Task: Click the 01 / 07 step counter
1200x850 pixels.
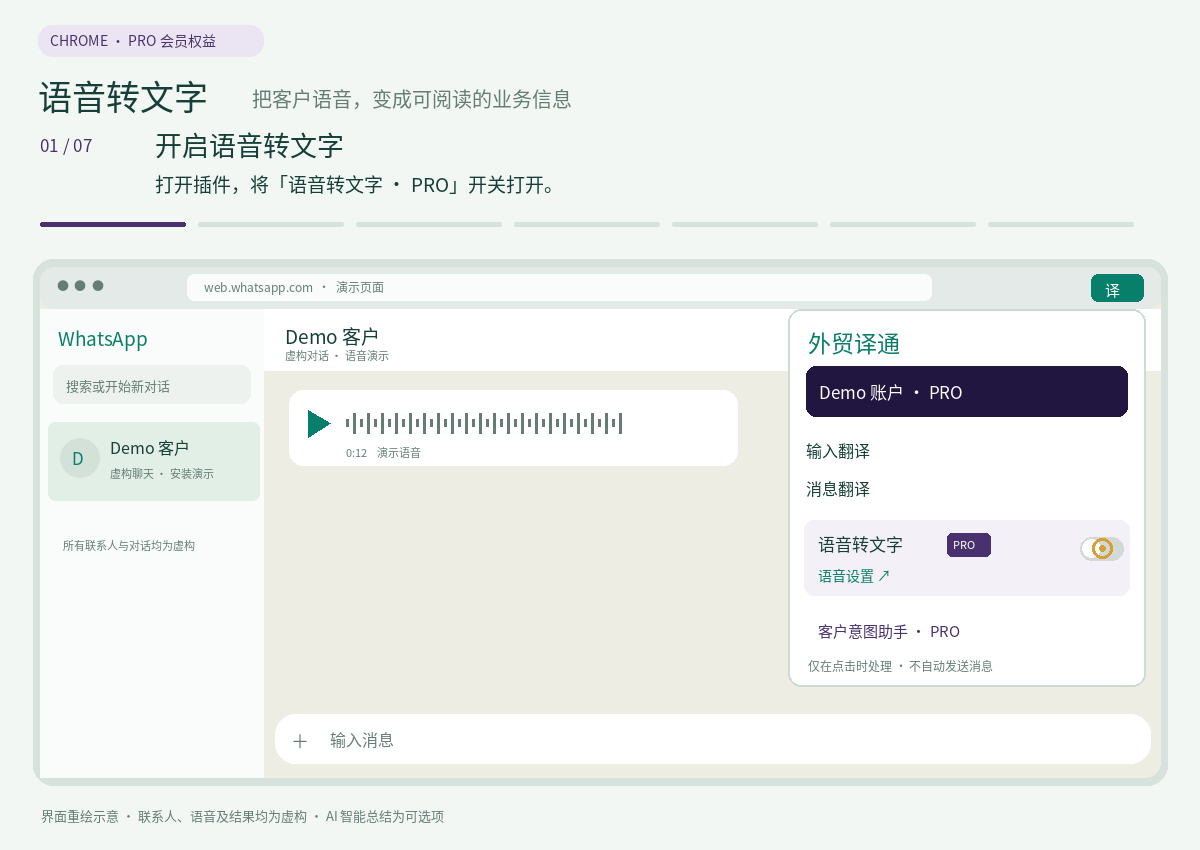Action: [66, 146]
